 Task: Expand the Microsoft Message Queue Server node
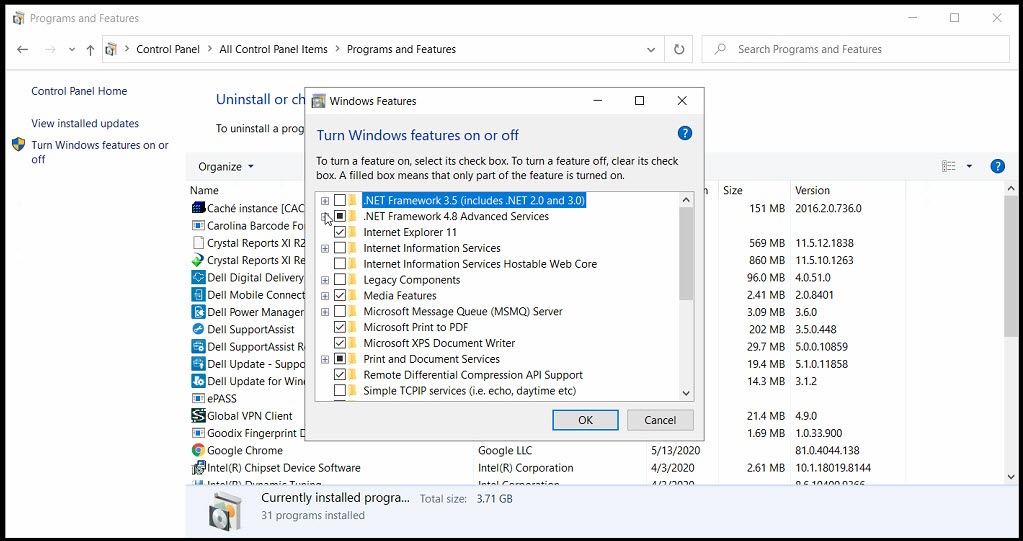click(325, 311)
